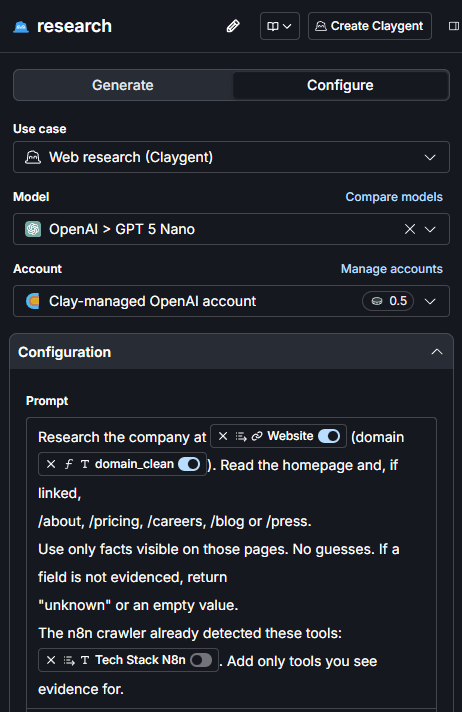Viewport: 462px width, 712px height.
Task: Click the list icon in Tech Stack N8n chip
Action: click(69, 660)
